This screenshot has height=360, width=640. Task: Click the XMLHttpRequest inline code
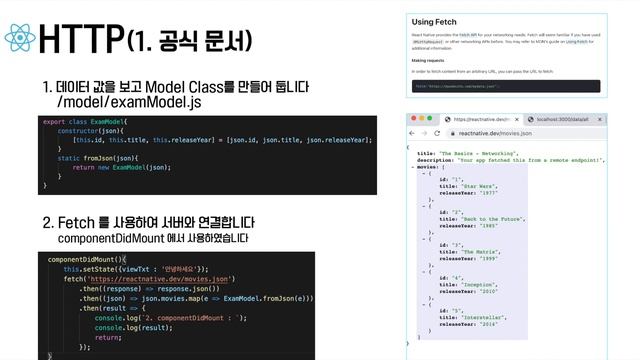pyautogui.click(x=427, y=42)
